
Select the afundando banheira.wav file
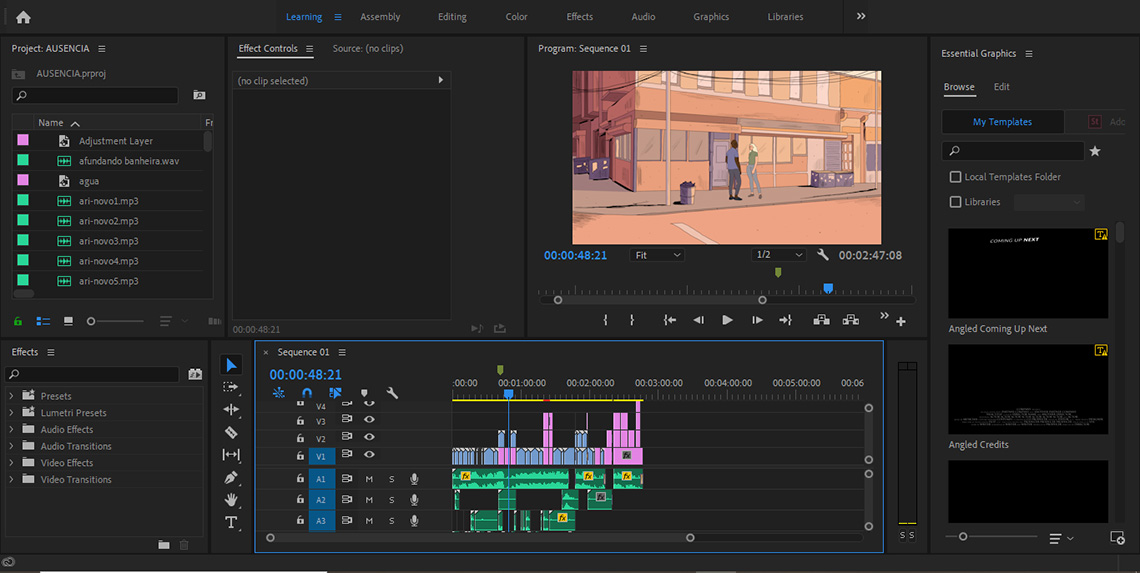click(129, 161)
